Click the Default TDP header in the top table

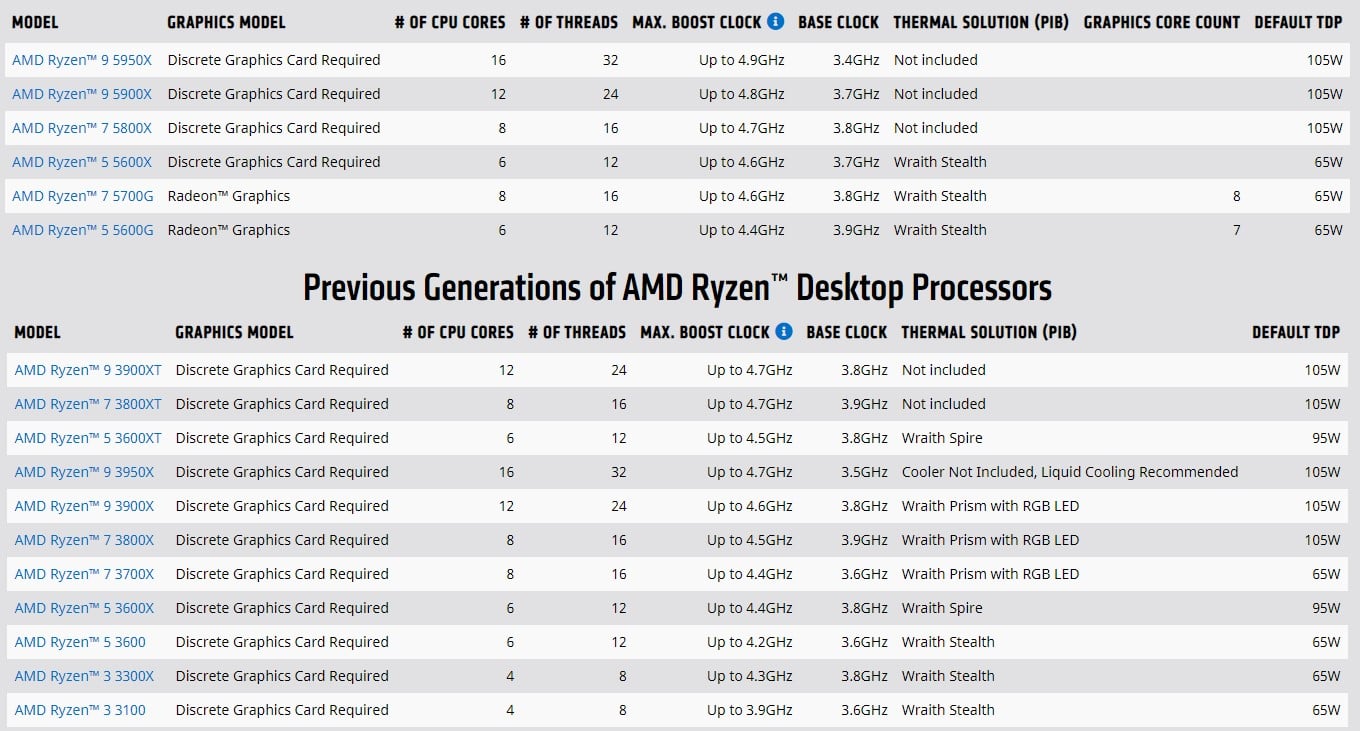coord(1298,22)
